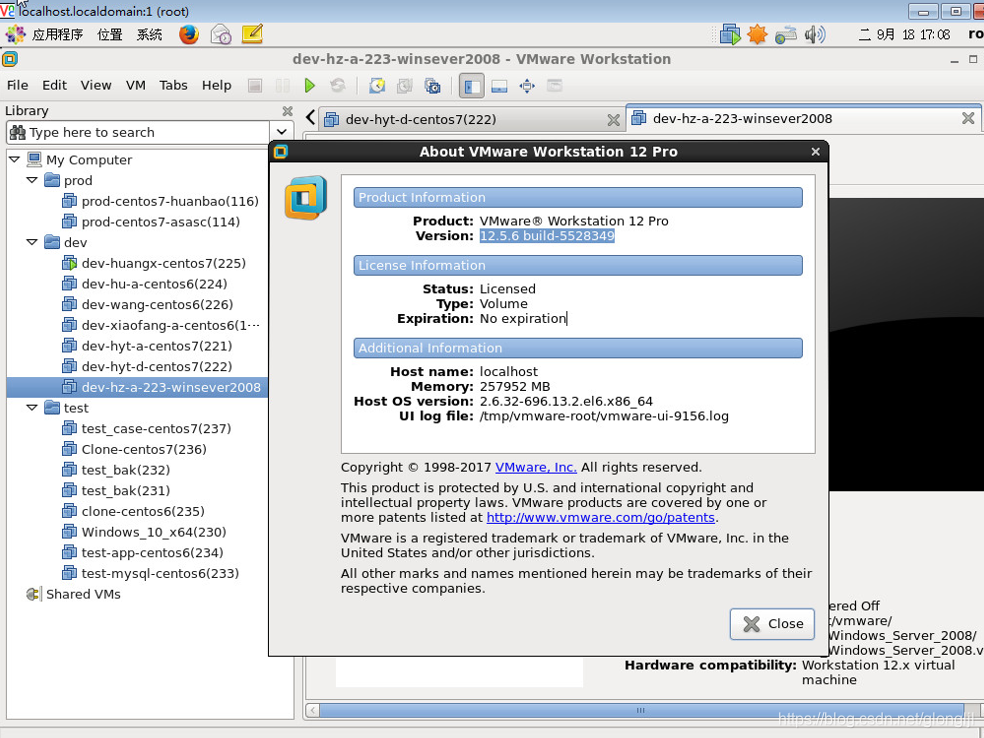Click the VMware logo in About dialog
The width and height of the screenshot is (984, 738).
(306, 198)
